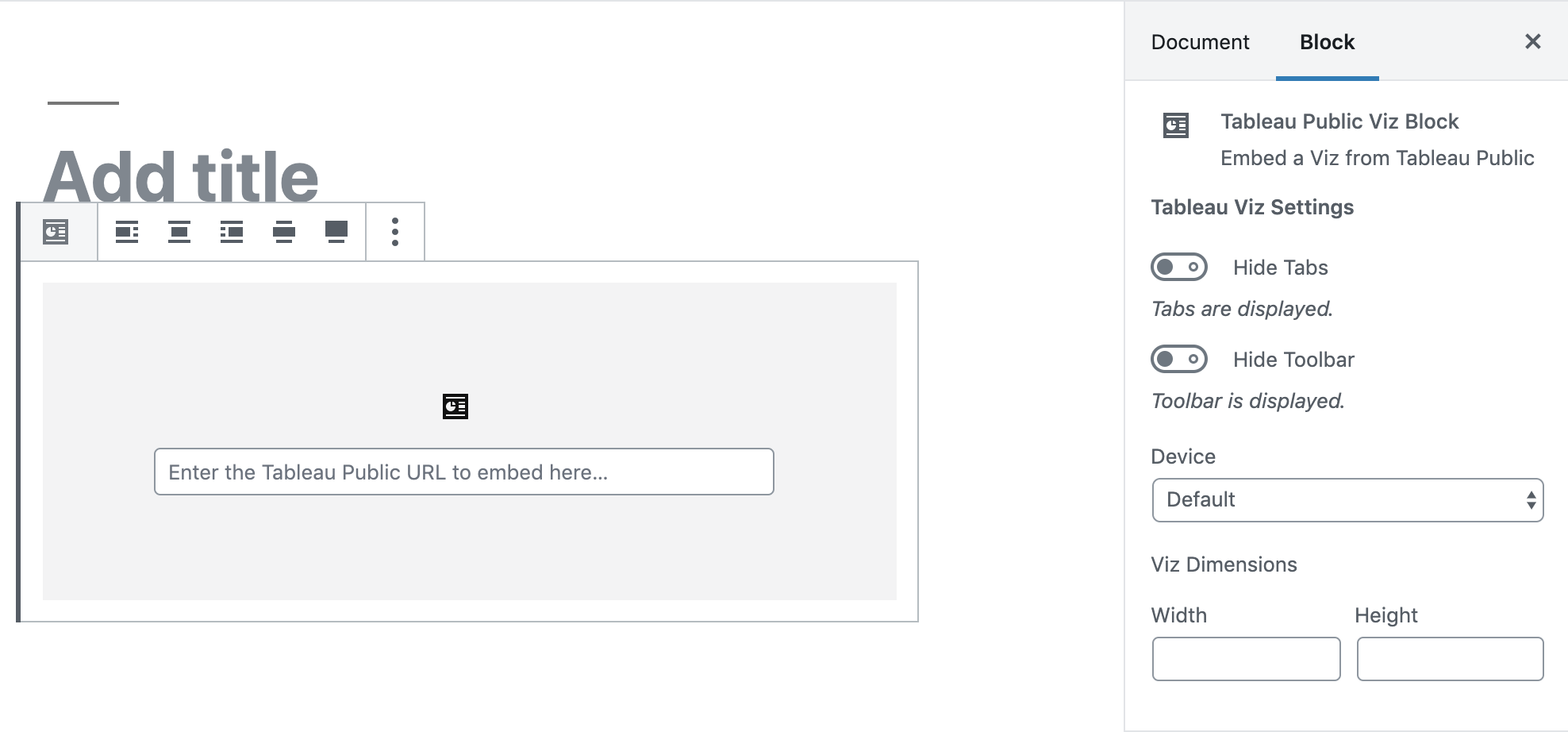This screenshot has height=732, width=1568.
Task: Align block center
Action: [179, 232]
